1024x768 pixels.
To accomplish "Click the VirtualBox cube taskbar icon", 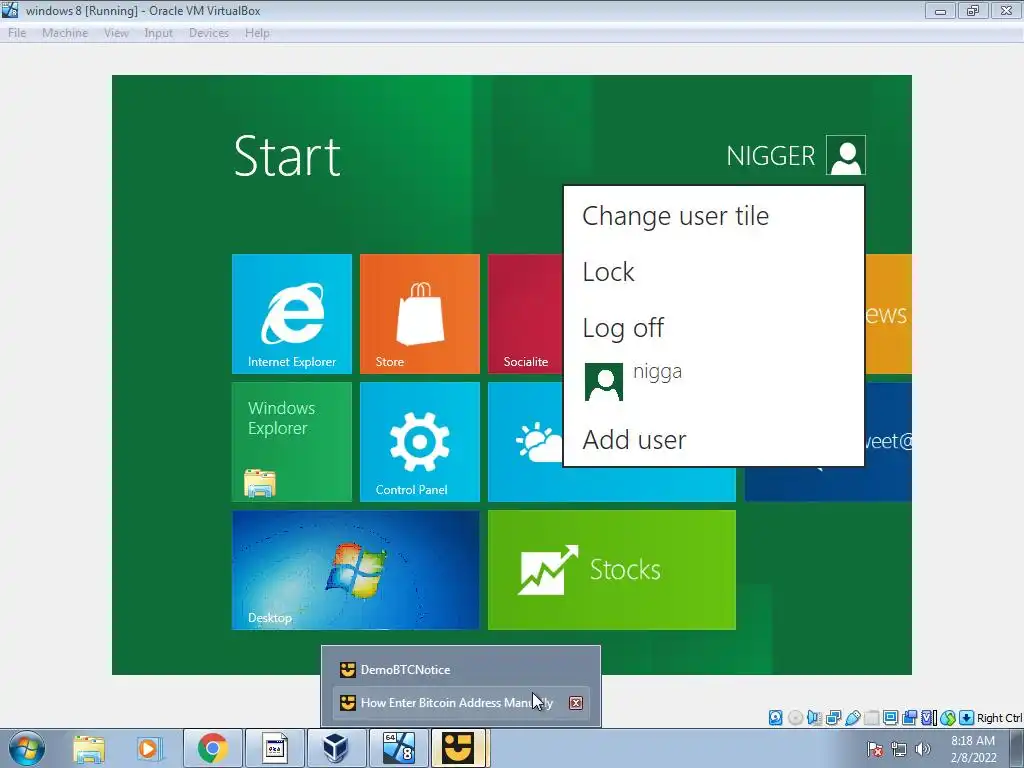I will tap(336, 748).
